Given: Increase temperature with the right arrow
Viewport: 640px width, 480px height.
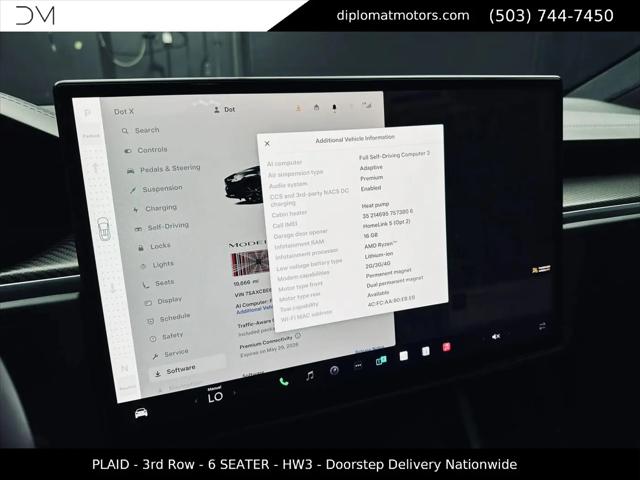Looking at the screenshot, I should [x=235, y=393].
